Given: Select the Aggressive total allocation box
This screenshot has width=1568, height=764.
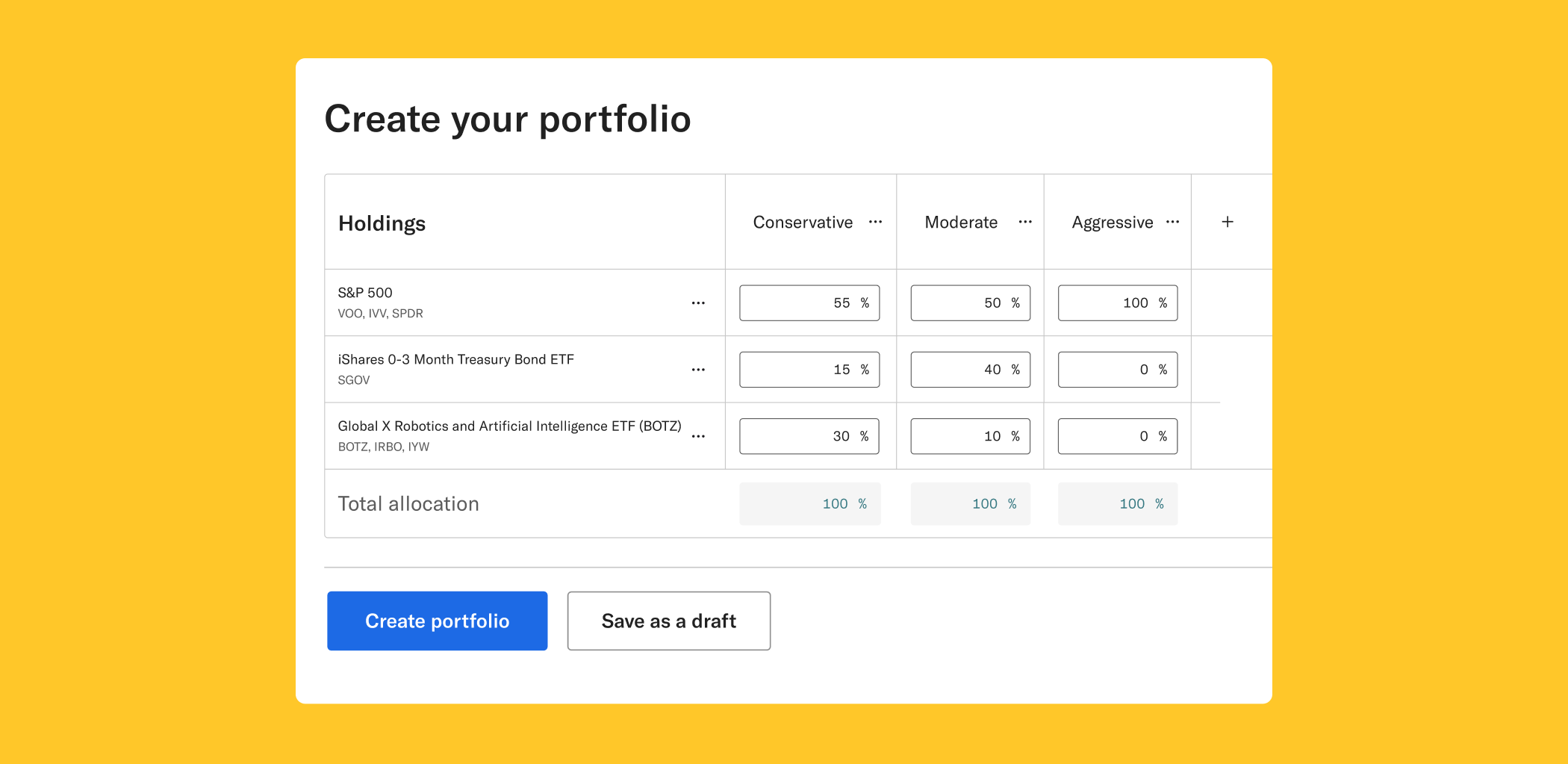Looking at the screenshot, I should (x=1118, y=503).
